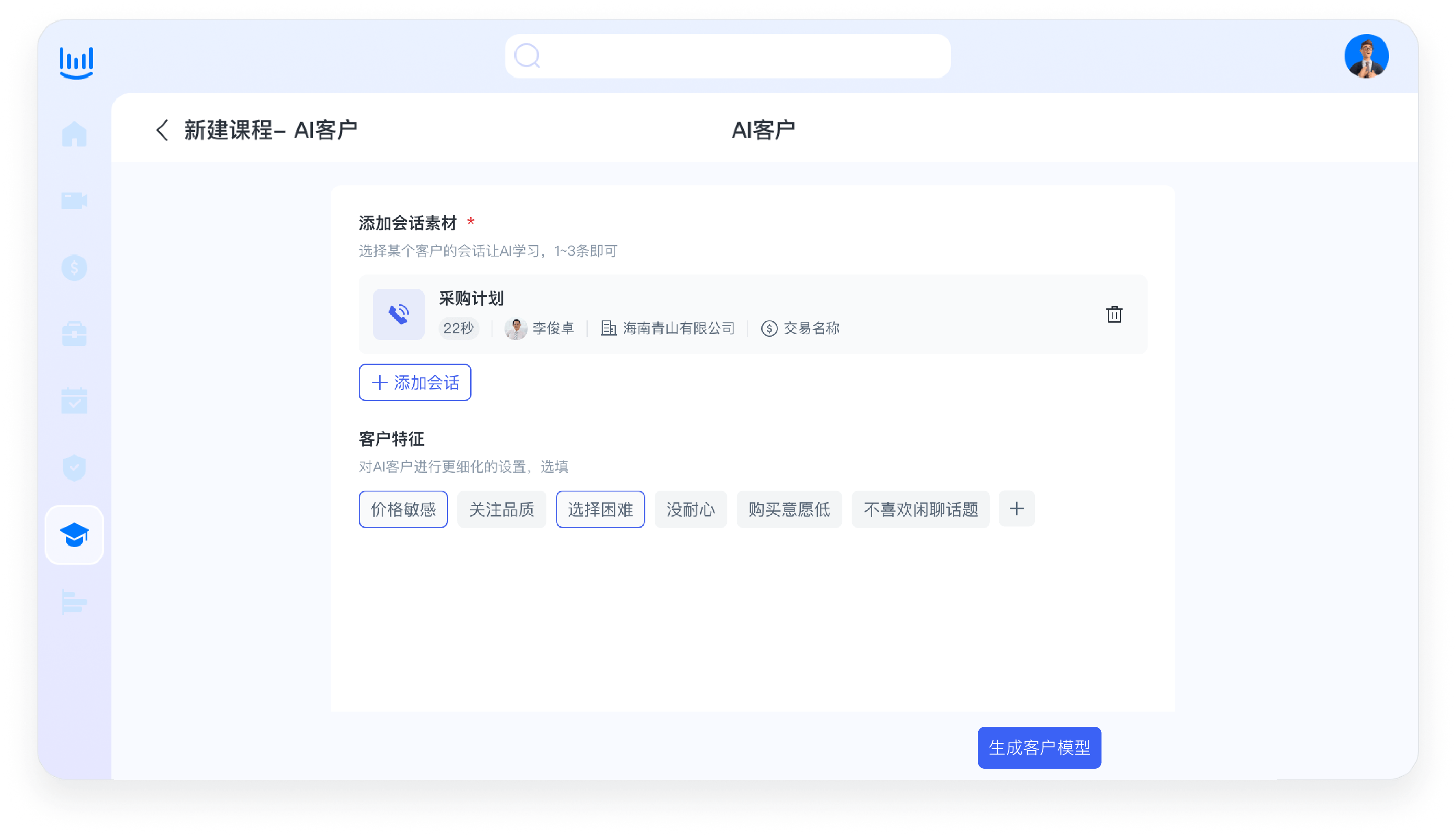Open the home icon in sidebar
This screenshot has width=1456, height=836.
tap(74, 134)
